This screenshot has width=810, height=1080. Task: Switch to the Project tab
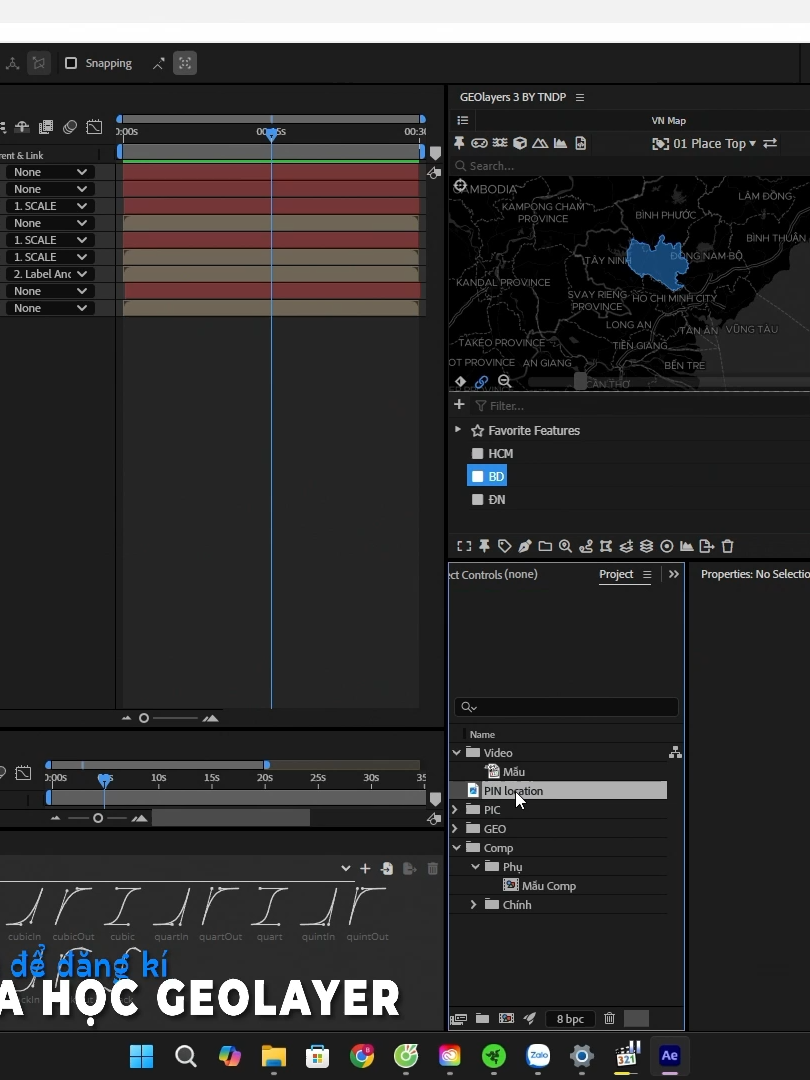pyautogui.click(x=616, y=574)
